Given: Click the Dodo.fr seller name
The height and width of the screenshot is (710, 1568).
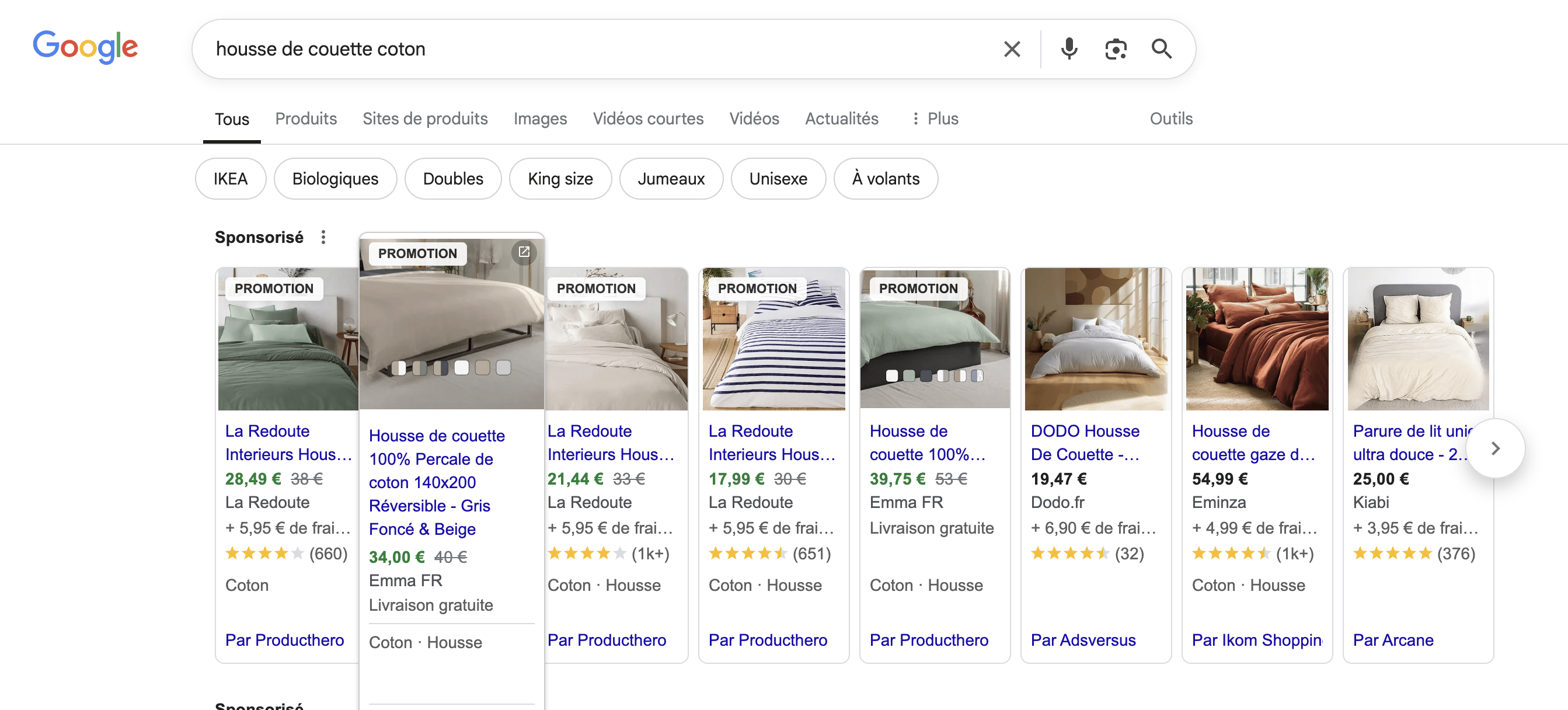Looking at the screenshot, I should point(1057,502).
